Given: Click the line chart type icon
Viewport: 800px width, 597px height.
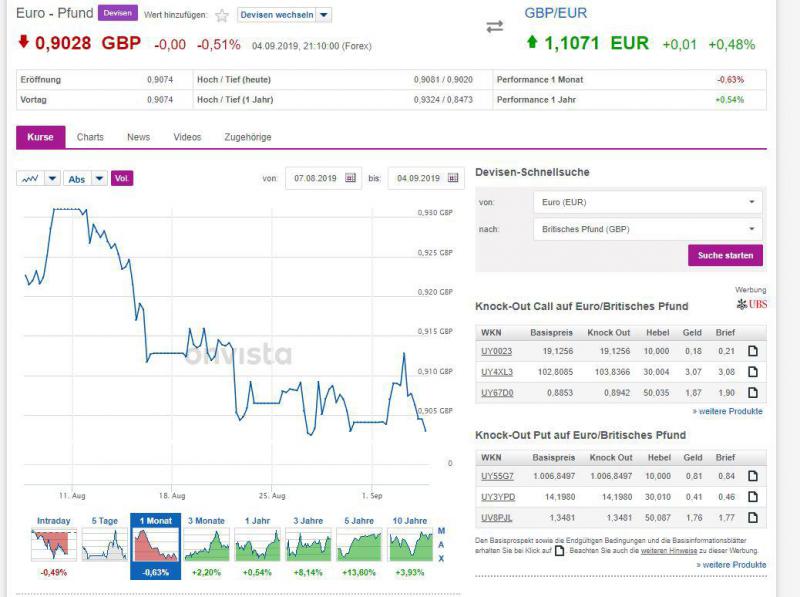Looking at the screenshot, I should tap(30, 178).
